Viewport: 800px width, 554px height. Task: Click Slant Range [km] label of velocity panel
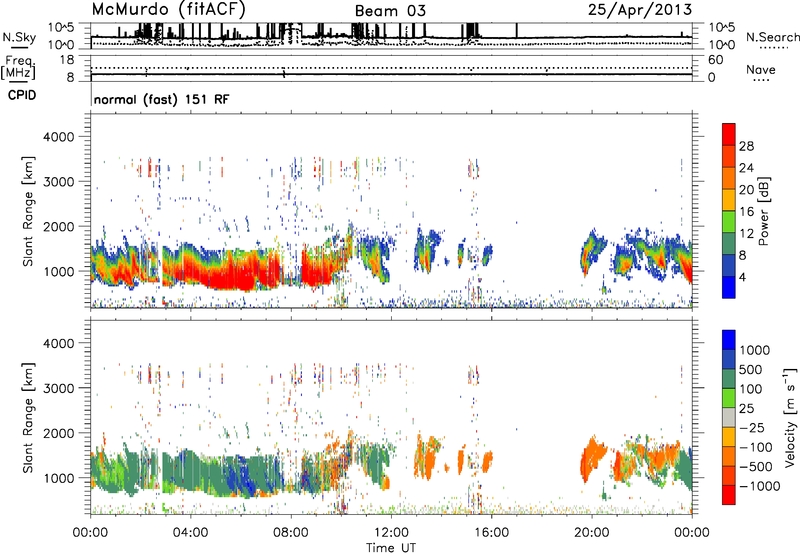pyautogui.click(x=28, y=417)
